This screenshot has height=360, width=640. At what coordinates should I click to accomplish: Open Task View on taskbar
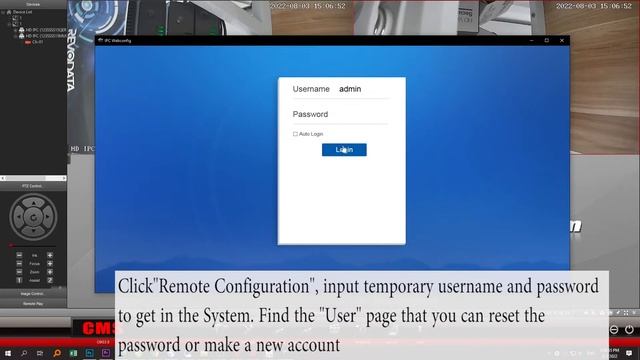(40, 353)
